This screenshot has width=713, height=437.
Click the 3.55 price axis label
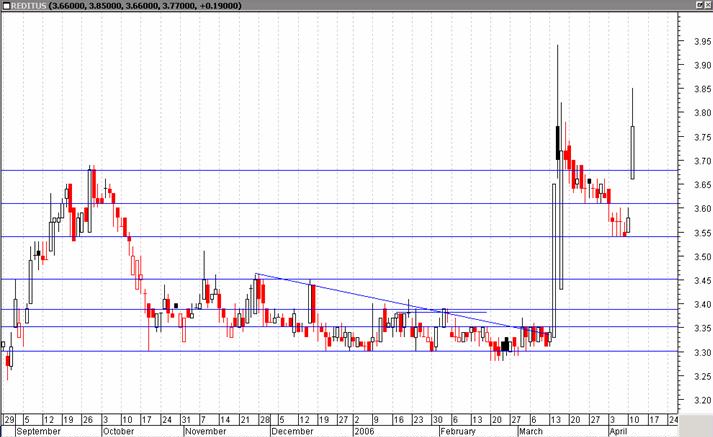(x=702, y=233)
